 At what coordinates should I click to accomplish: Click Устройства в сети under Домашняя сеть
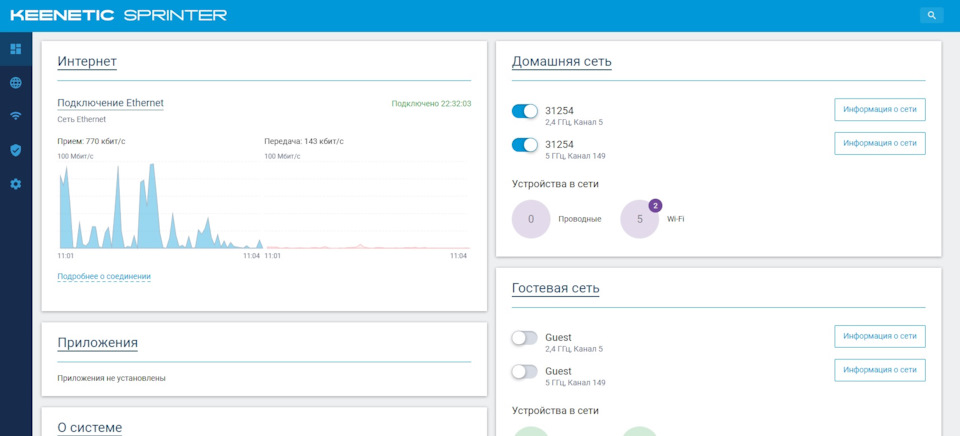pos(555,183)
